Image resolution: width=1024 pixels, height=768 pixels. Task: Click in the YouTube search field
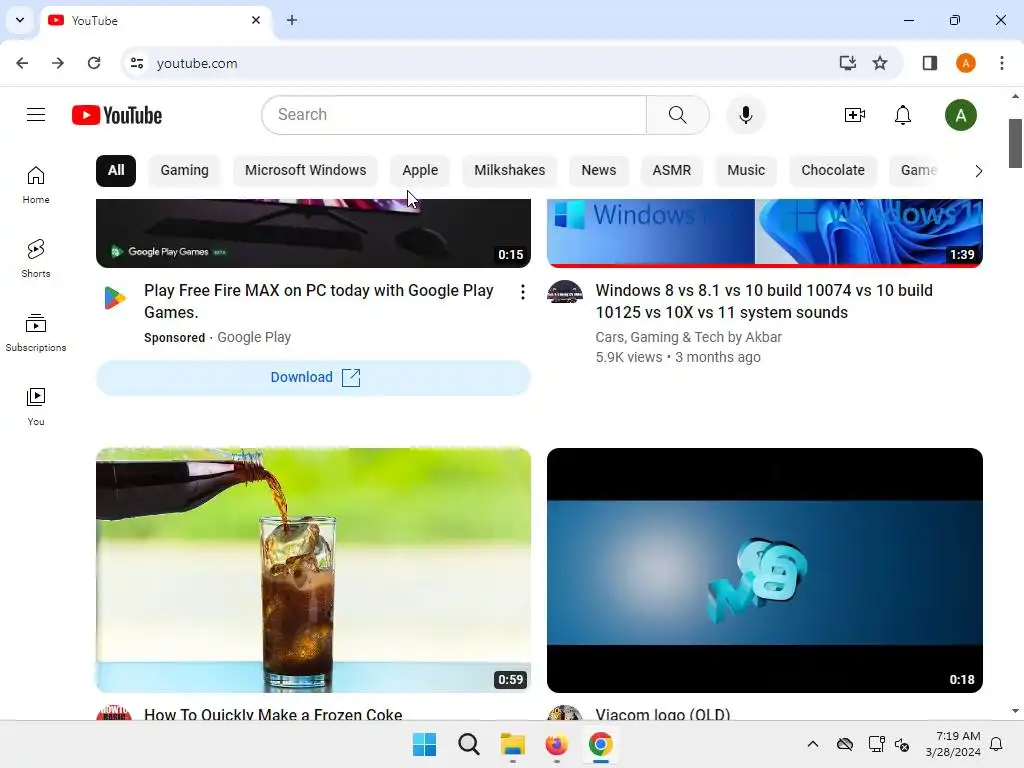[455, 115]
